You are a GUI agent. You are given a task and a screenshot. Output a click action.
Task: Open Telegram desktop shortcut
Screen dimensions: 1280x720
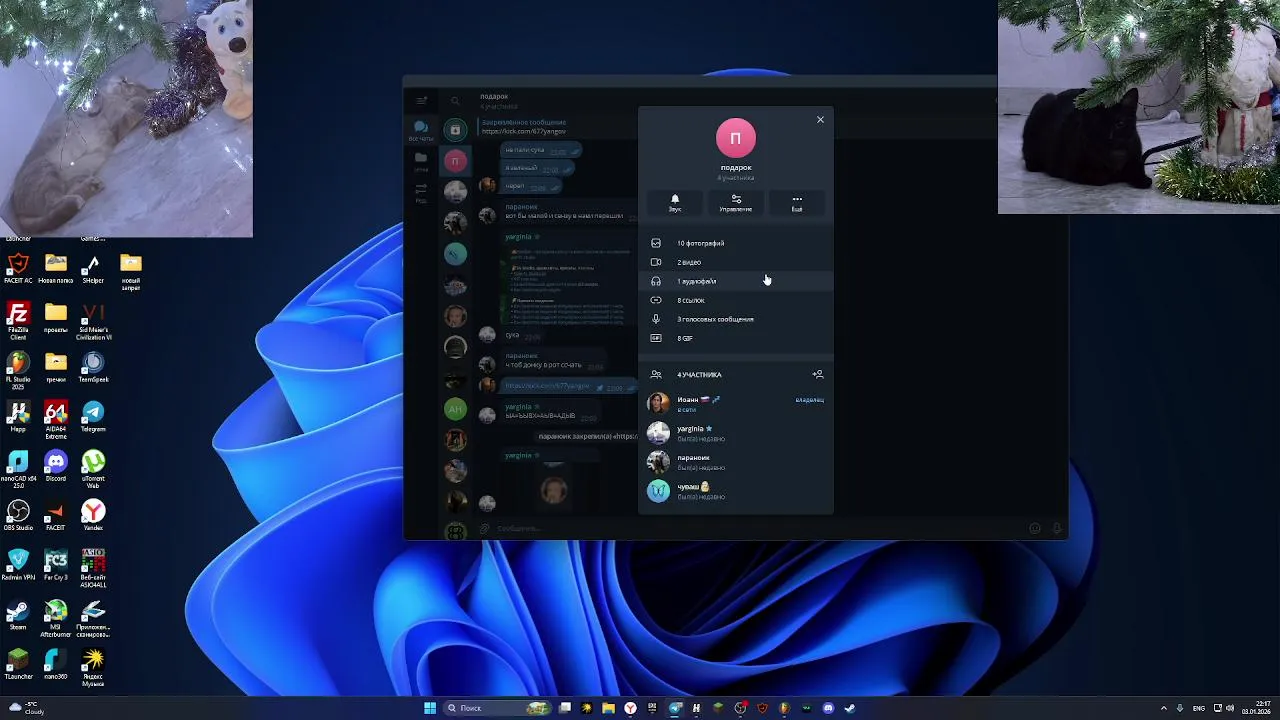pos(93,417)
